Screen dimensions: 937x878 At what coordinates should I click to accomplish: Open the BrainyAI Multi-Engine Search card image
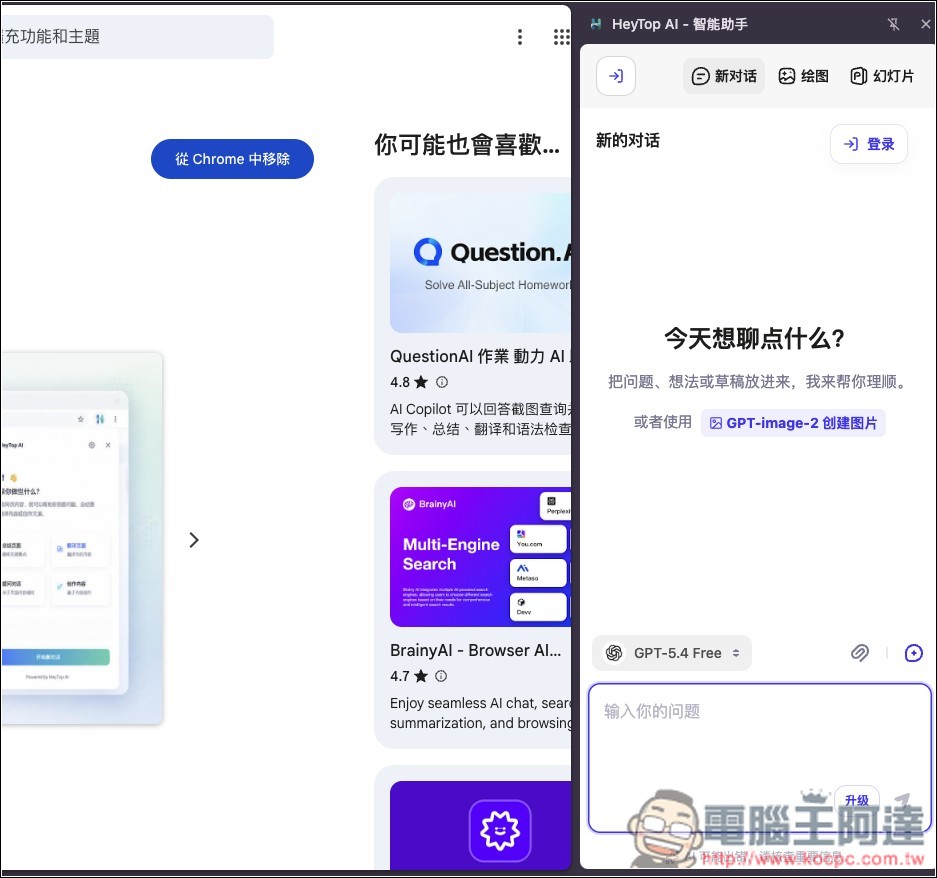(480, 557)
